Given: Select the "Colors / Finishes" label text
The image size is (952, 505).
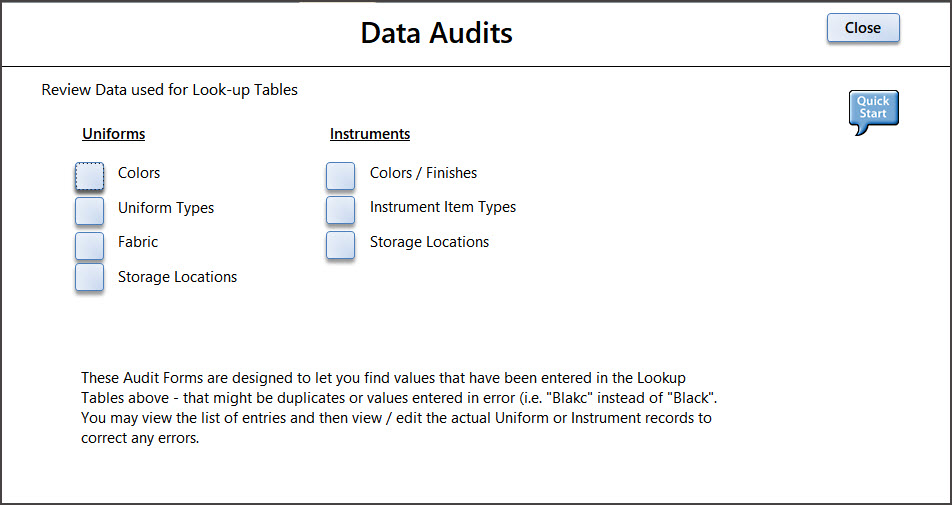Looking at the screenshot, I should (x=423, y=173).
